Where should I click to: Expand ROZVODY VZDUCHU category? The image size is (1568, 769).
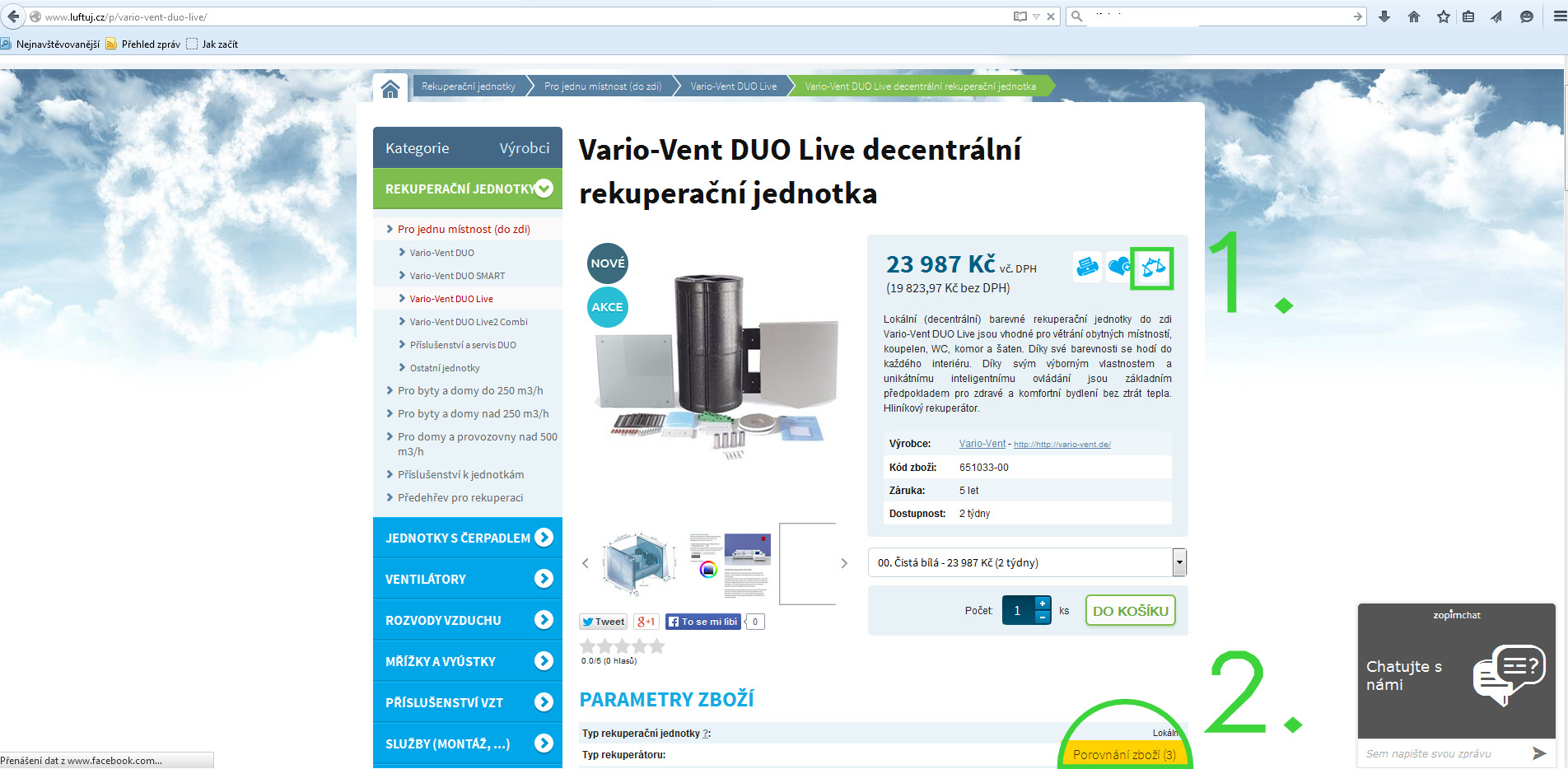(544, 620)
